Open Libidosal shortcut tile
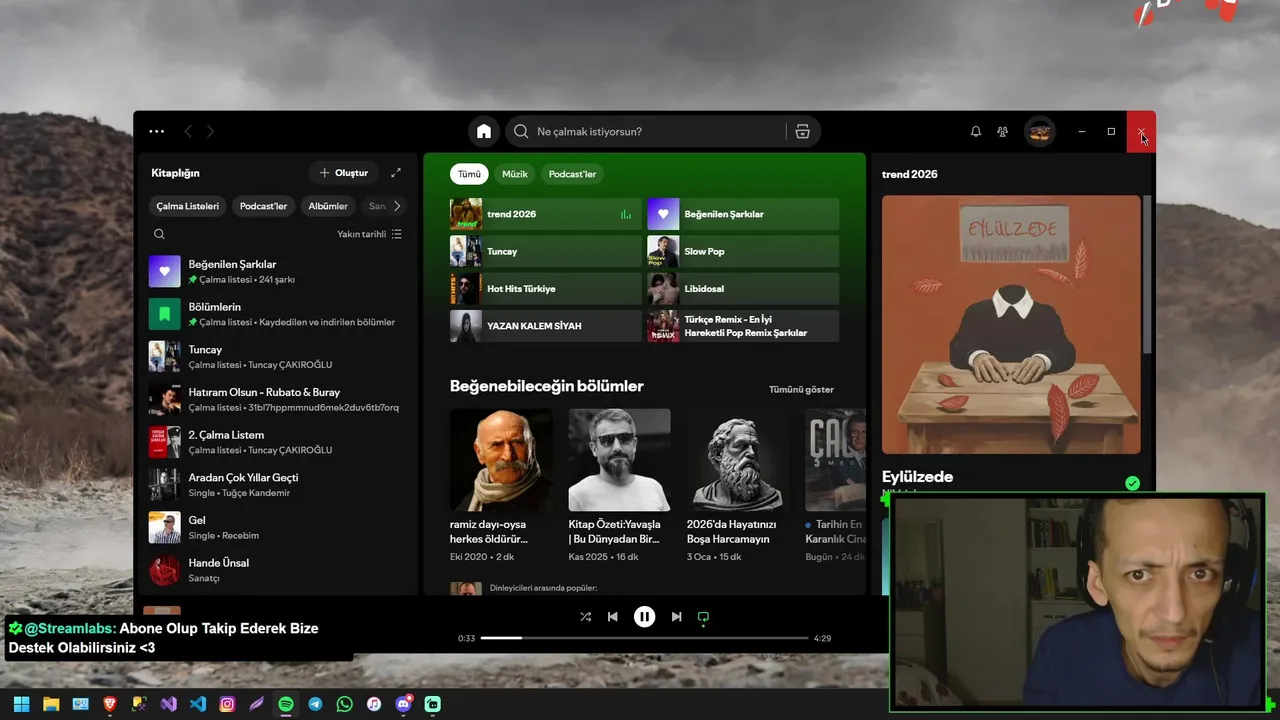1280x720 pixels. (743, 288)
